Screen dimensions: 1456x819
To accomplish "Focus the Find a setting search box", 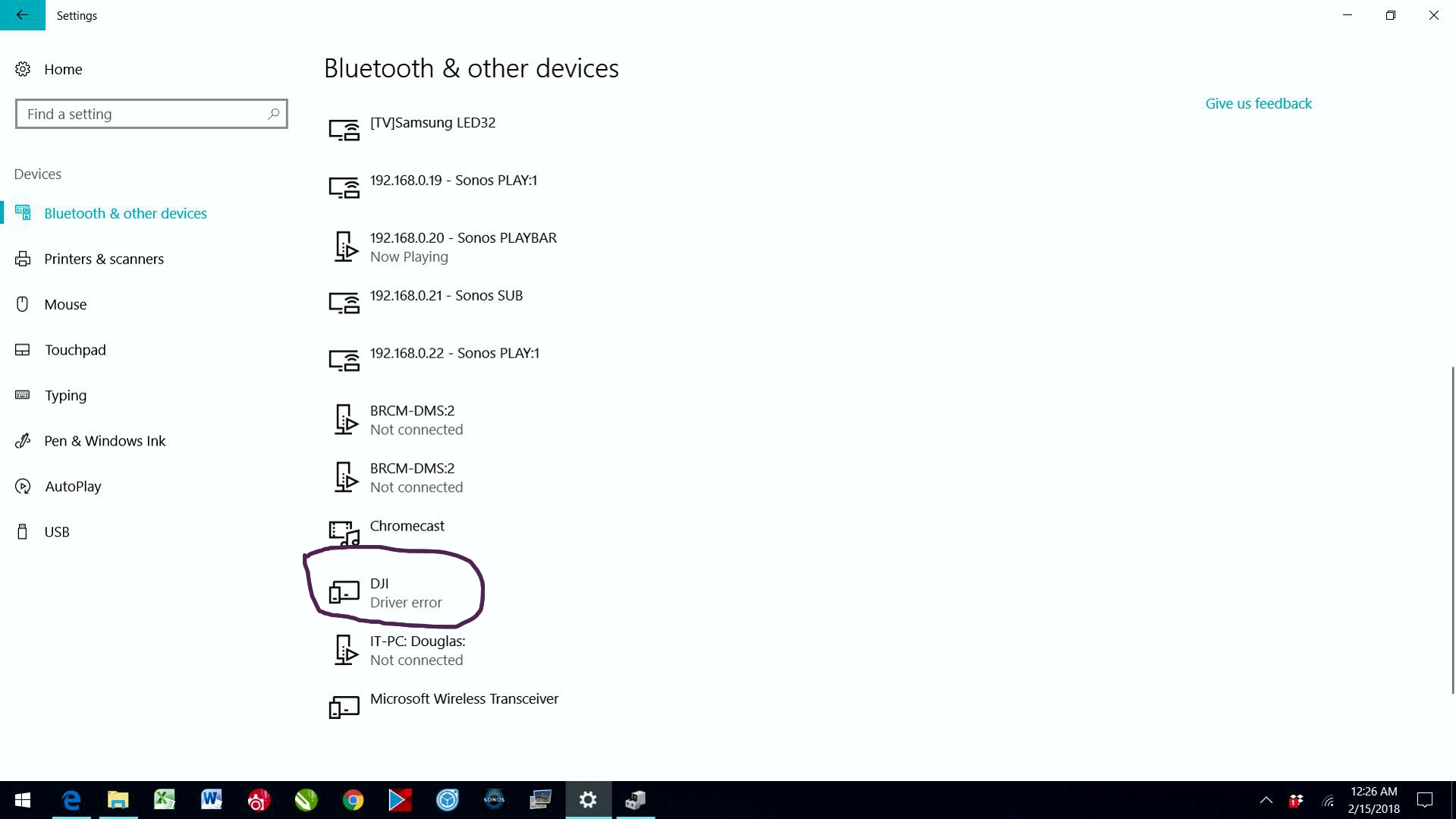I will (x=151, y=114).
